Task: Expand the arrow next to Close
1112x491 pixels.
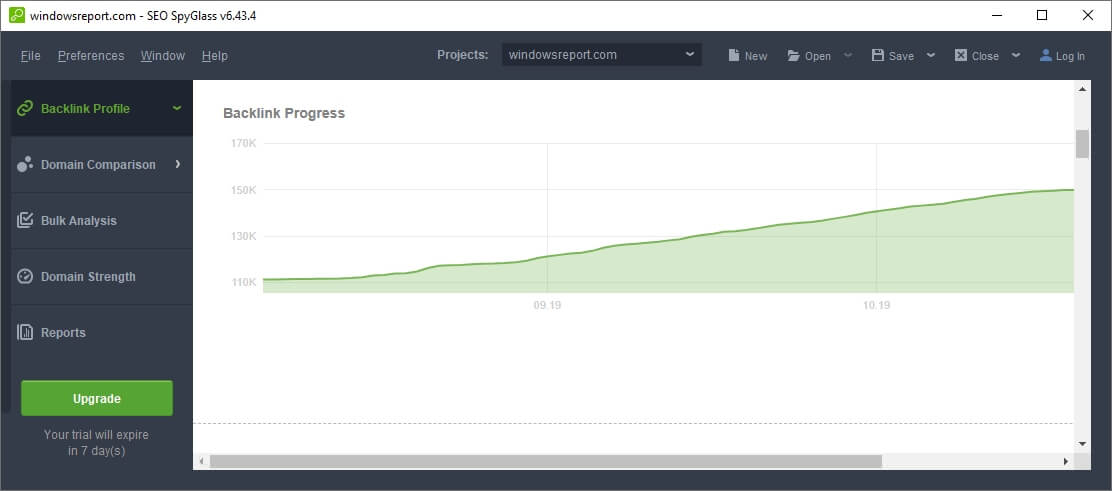Action: tap(1016, 55)
